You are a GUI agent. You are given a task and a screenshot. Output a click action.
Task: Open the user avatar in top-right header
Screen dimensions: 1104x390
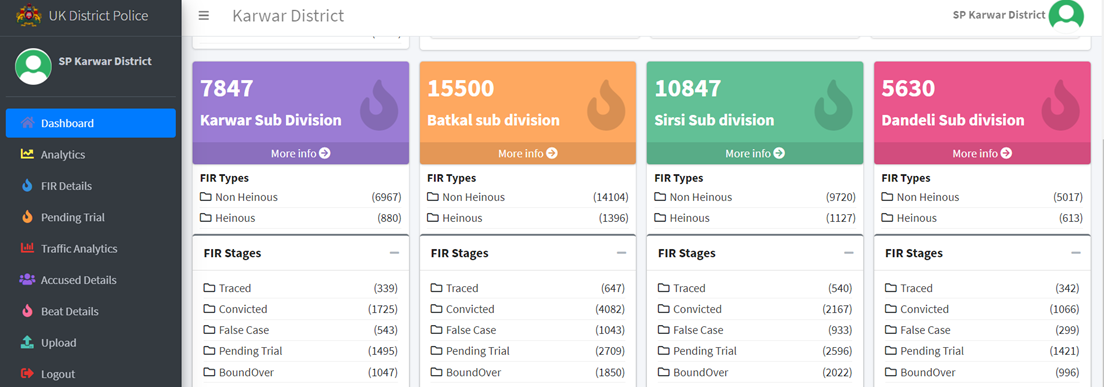click(1066, 15)
